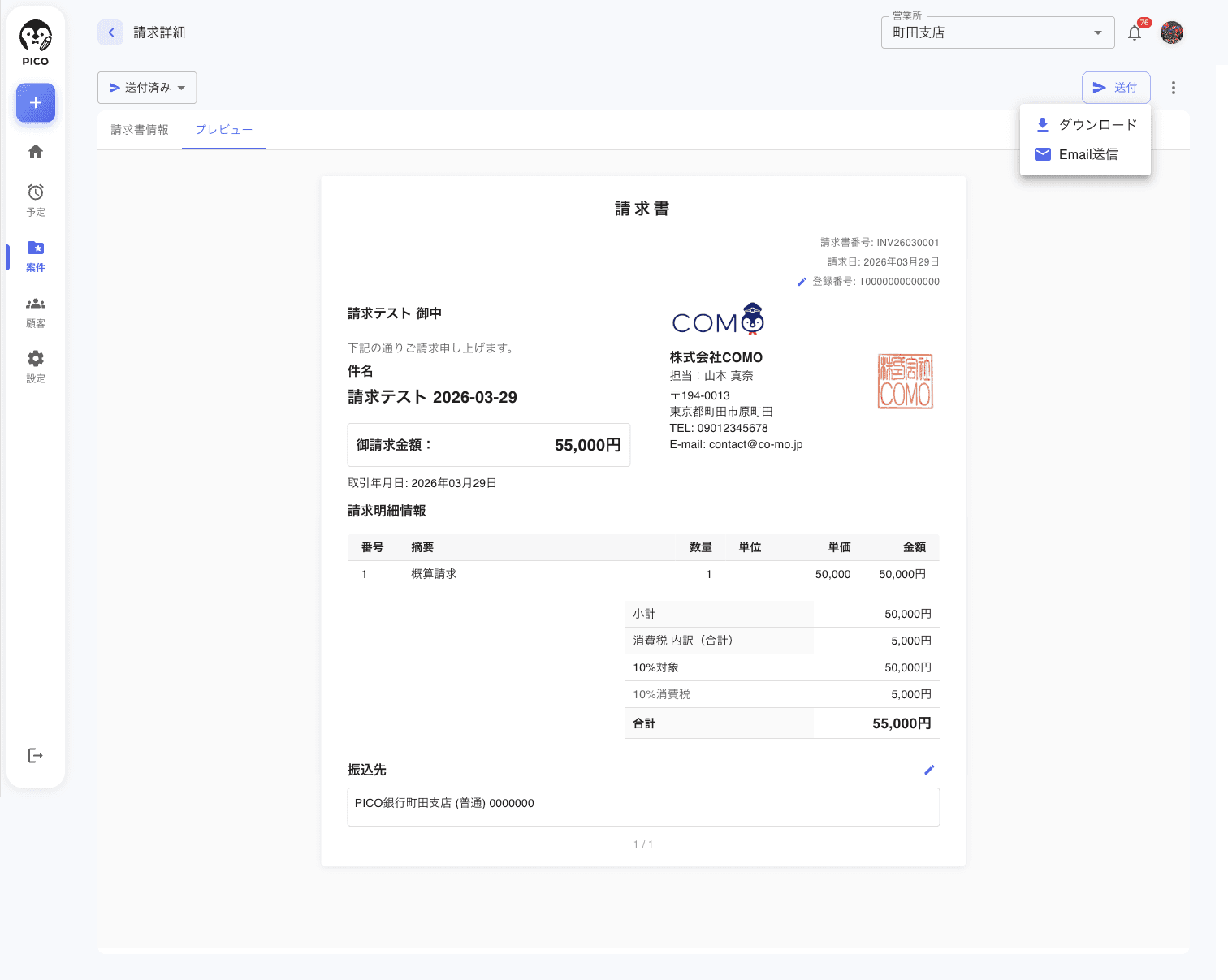1228x980 pixels.
Task: Click invoice number INV26030001
Action: click(x=880, y=243)
